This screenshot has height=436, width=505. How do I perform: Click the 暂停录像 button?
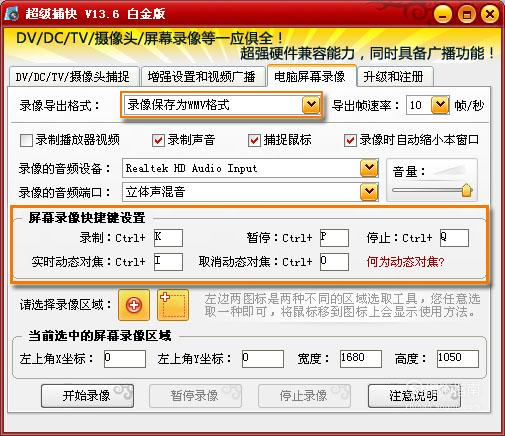(x=195, y=396)
